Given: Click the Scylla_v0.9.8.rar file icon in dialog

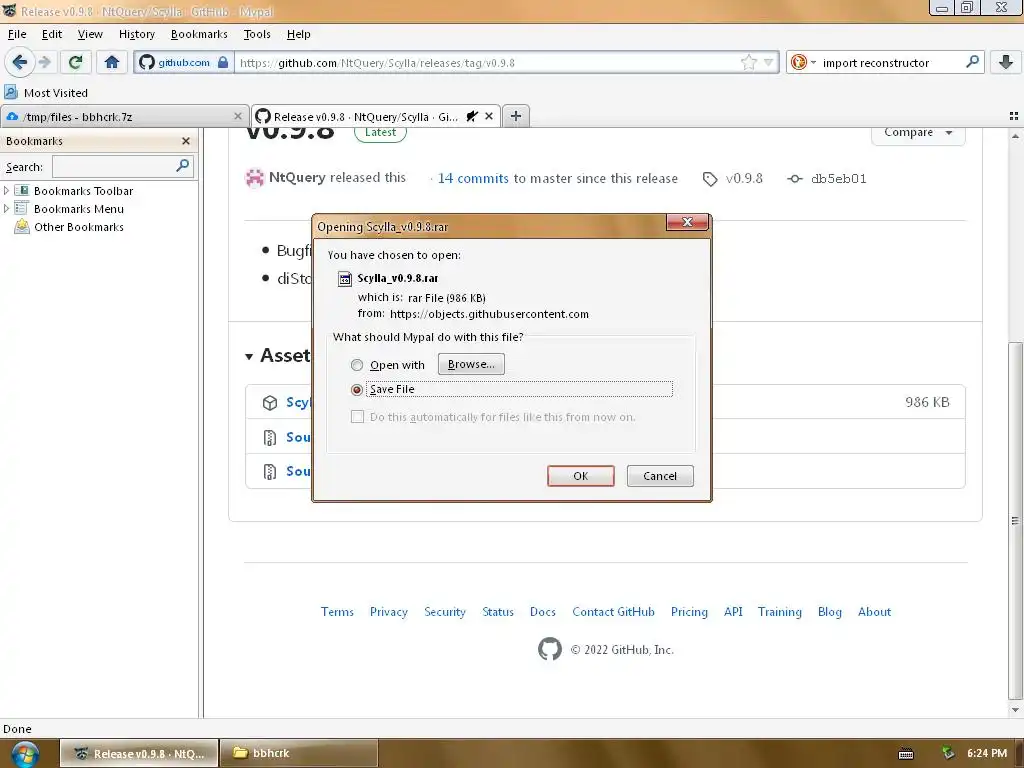Looking at the screenshot, I should pos(345,279).
